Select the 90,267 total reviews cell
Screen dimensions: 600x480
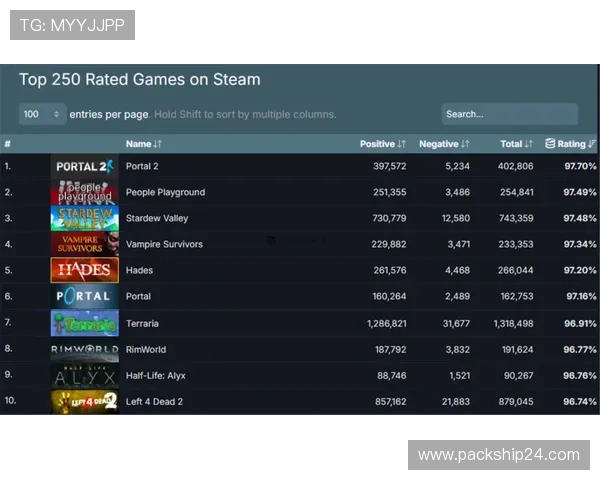click(x=518, y=376)
